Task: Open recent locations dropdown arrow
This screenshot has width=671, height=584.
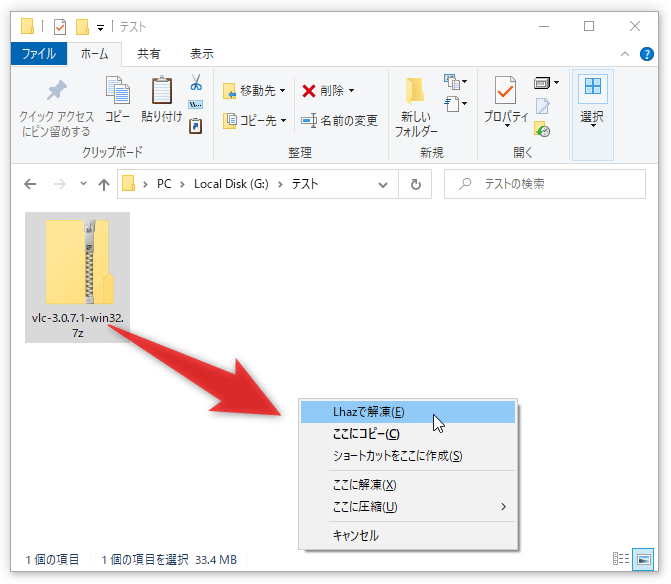Action: (83, 184)
